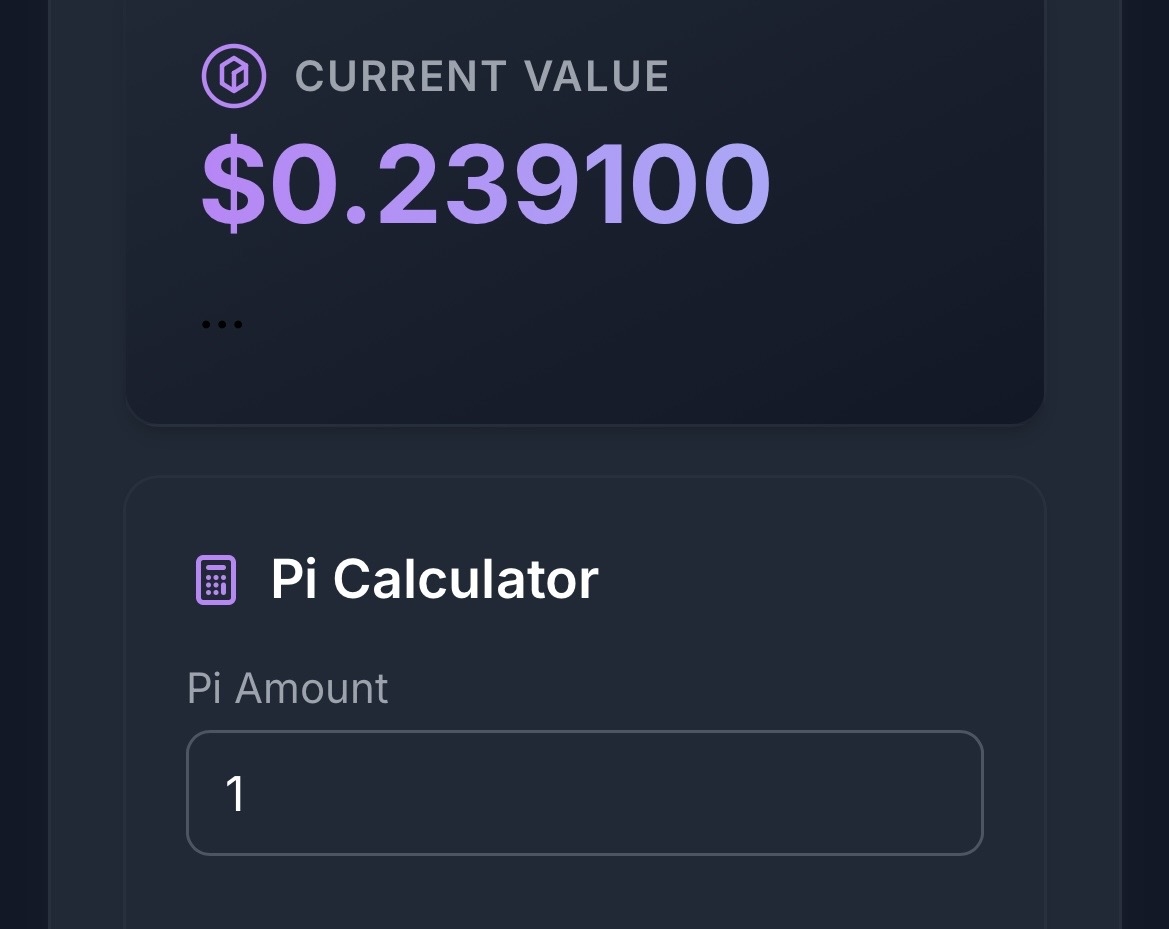Screen dimensions: 1169x929
Task: Click the Pi Calculator heading
Action: coord(434,579)
